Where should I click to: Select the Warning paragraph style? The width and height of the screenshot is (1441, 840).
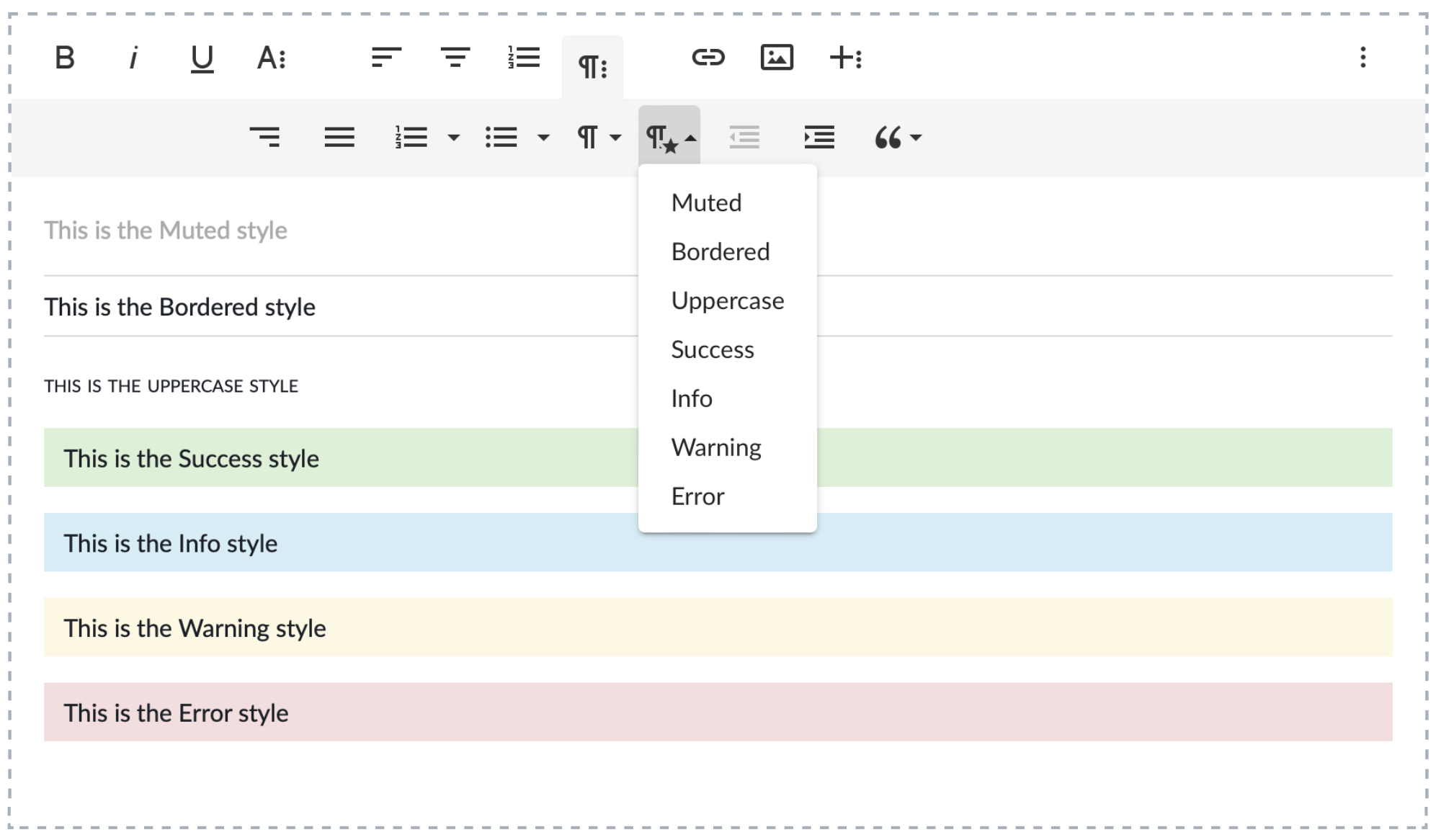click(716, 448)
